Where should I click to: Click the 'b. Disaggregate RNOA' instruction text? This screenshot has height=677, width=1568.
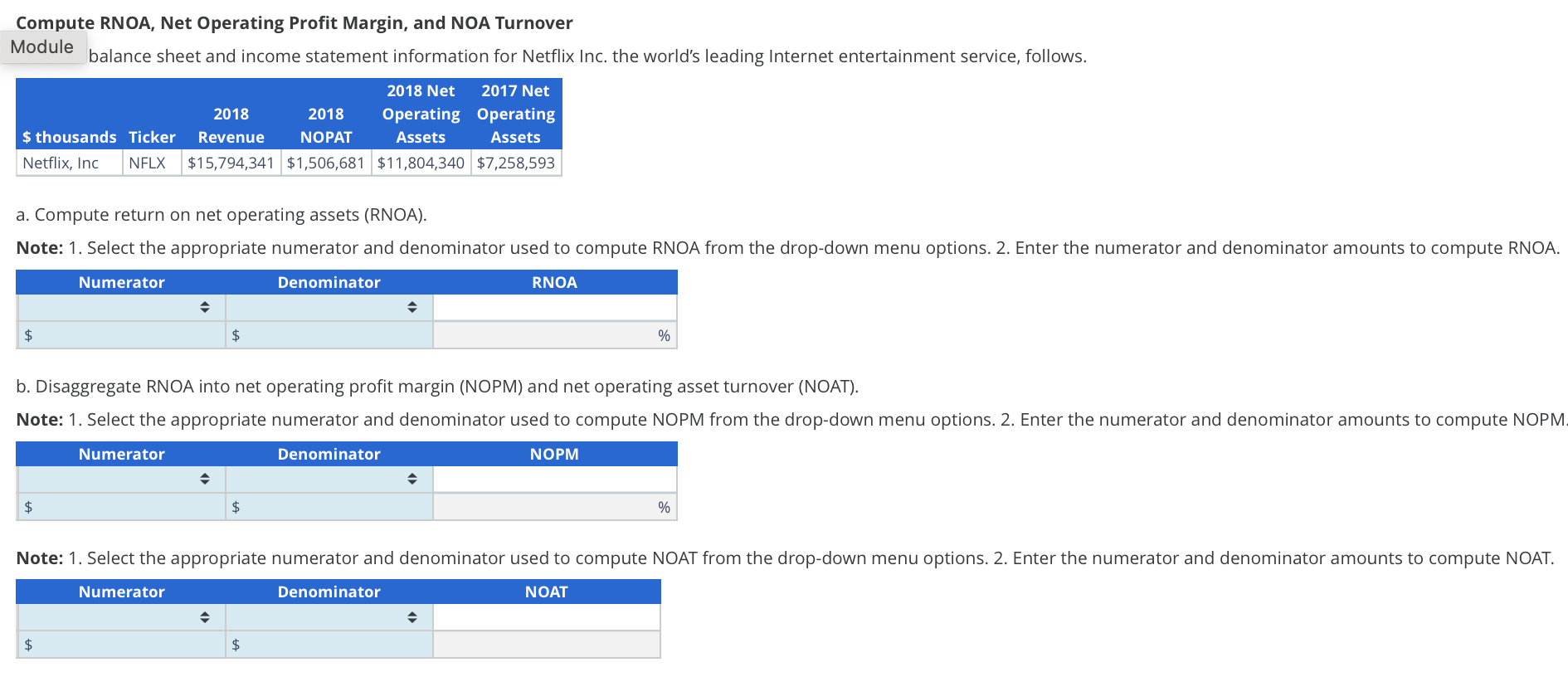[x=437, y=387]
